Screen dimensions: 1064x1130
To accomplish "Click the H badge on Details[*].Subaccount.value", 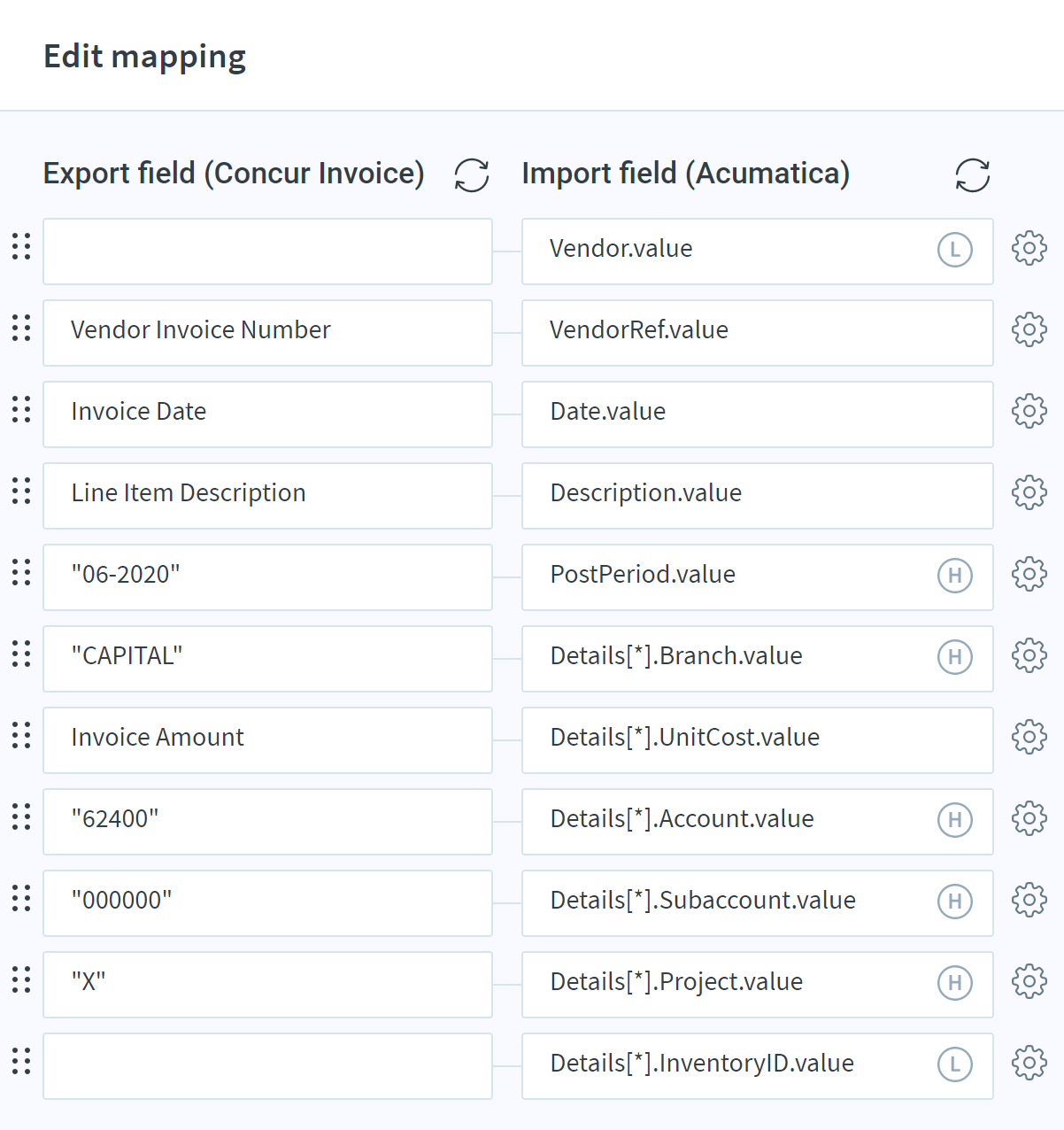I will 955,902.
